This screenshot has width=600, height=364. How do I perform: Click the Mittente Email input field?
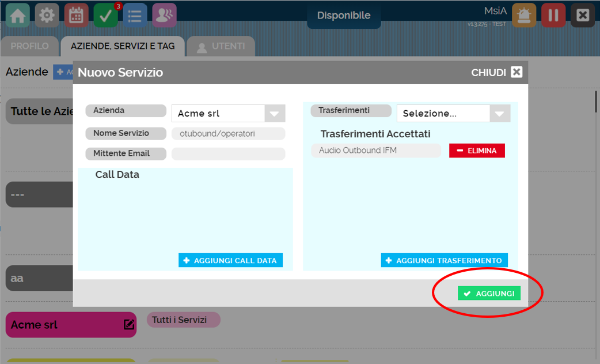pos(228,153)
